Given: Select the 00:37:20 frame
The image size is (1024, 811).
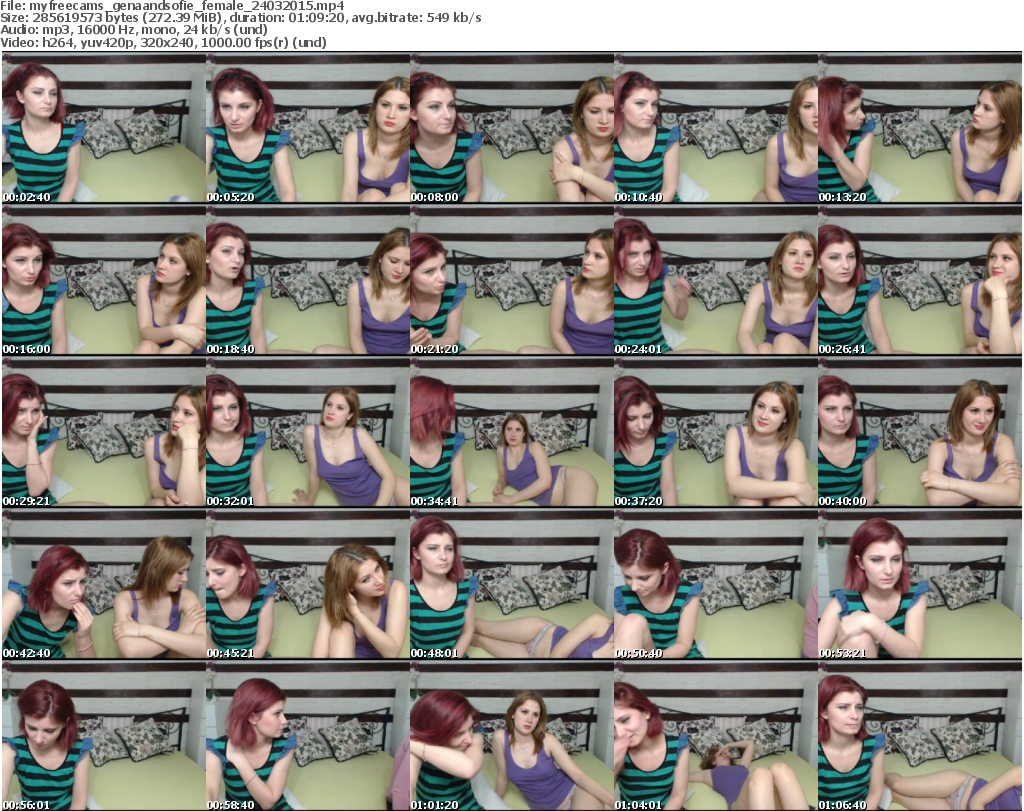Looking at the screenshot, I should pos(715,432).
